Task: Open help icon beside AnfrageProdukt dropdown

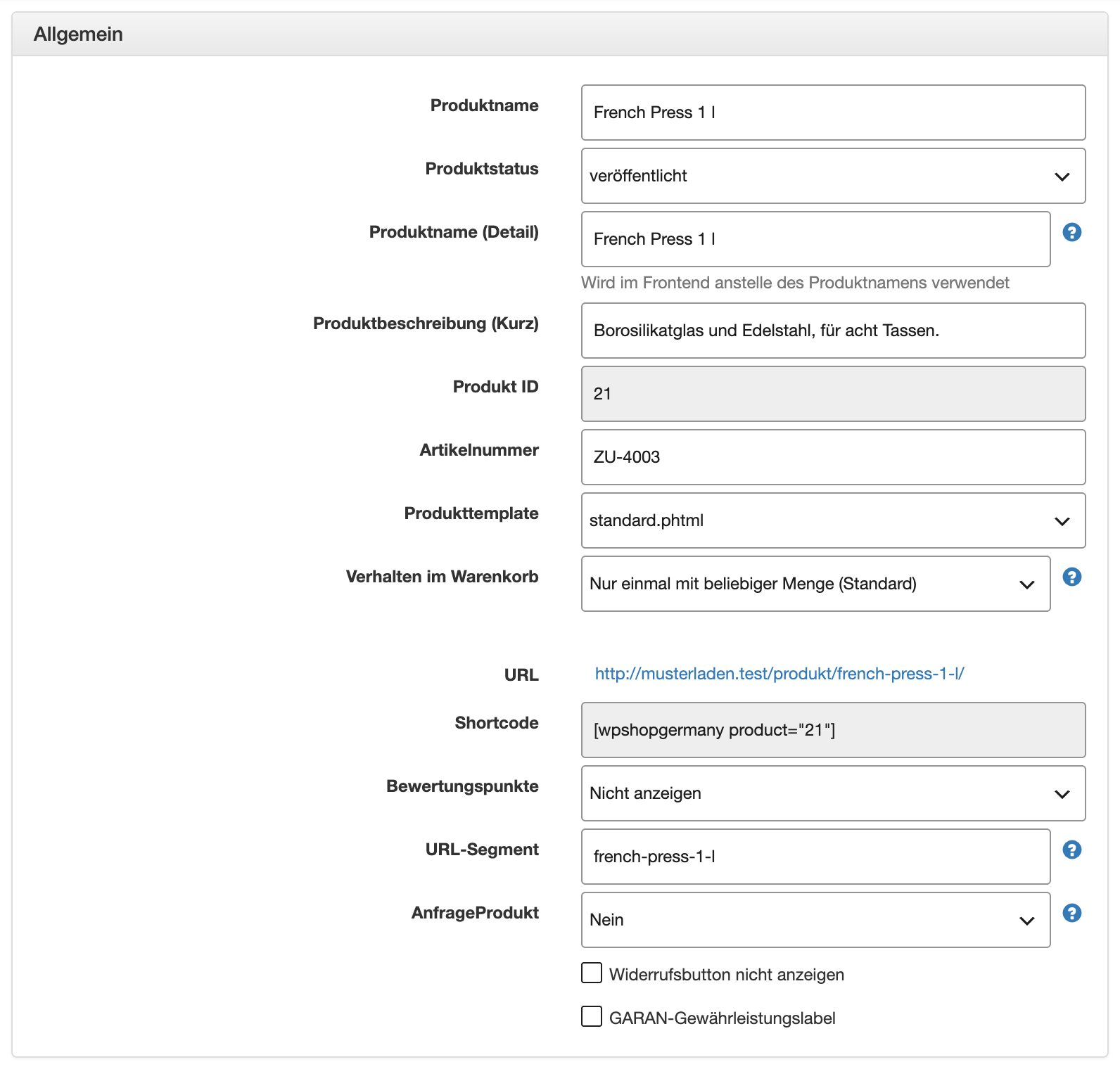Action: [x=1071, y=913]
